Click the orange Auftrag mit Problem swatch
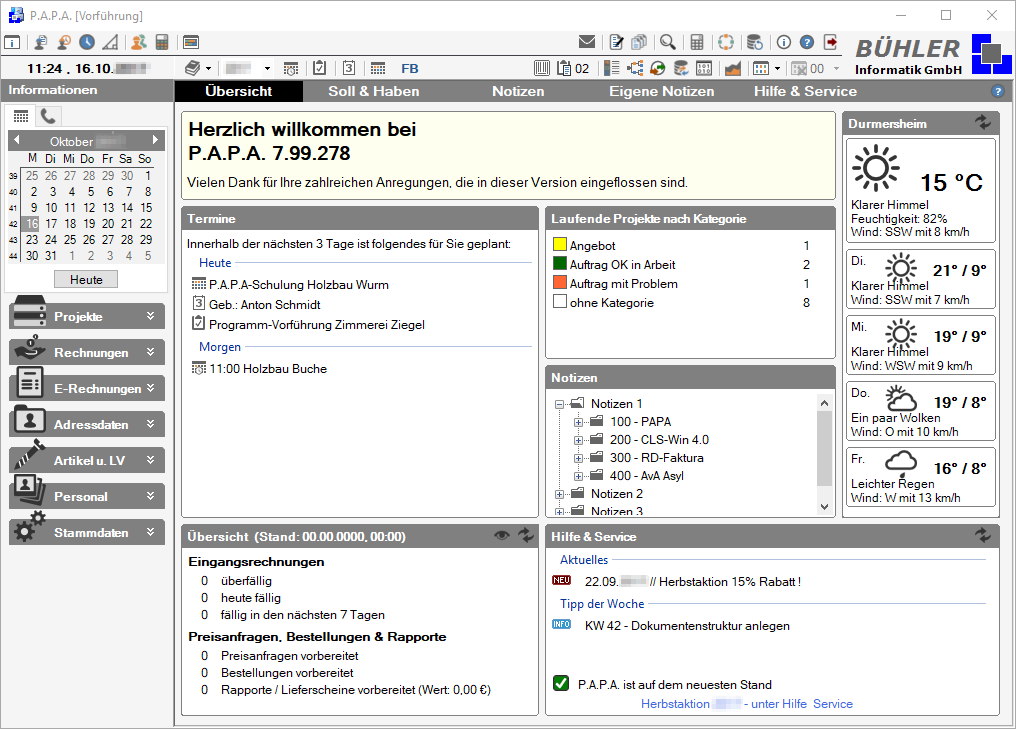The width and height of the screenshot is (1016, 729). (x=560, y=283)
